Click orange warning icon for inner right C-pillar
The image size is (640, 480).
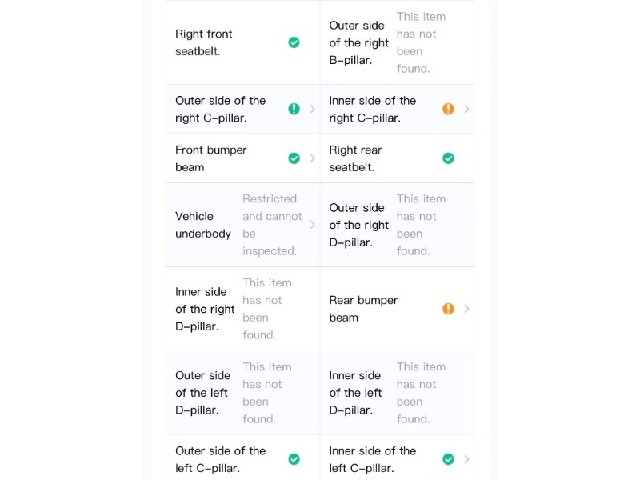pyautogui.click(x=448, y=109)
